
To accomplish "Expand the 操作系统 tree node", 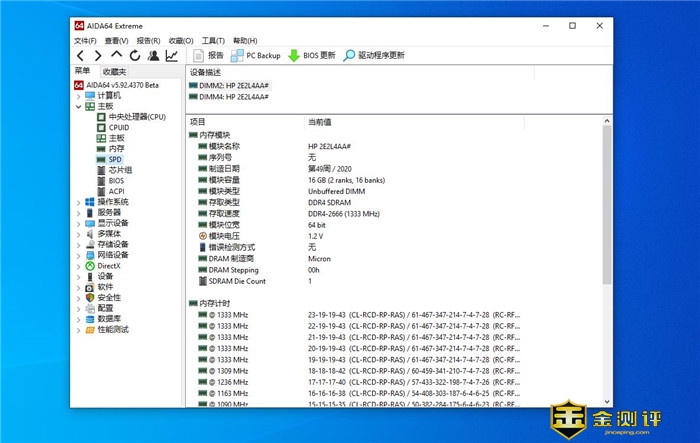I will tap(78, 202).
